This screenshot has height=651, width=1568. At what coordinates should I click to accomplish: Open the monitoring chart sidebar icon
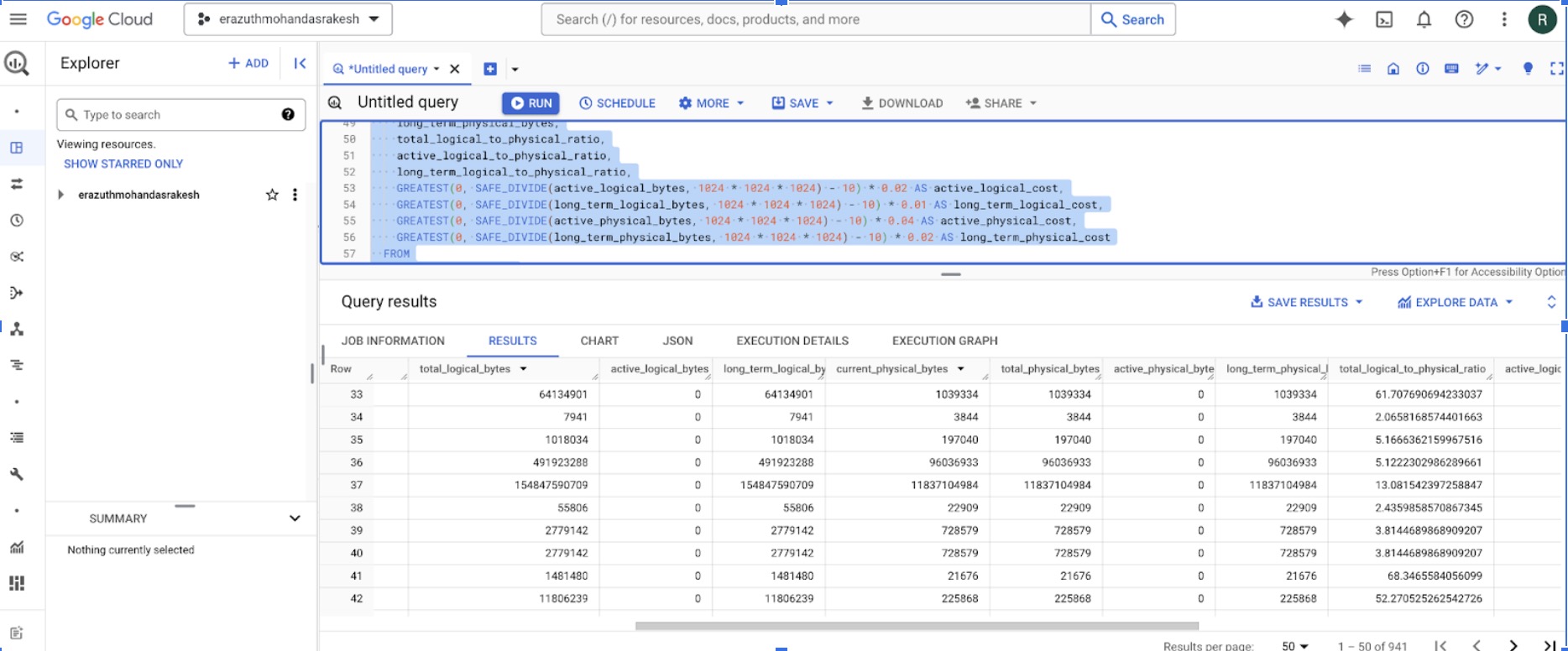pyautogui.click(x=17, y=547)
